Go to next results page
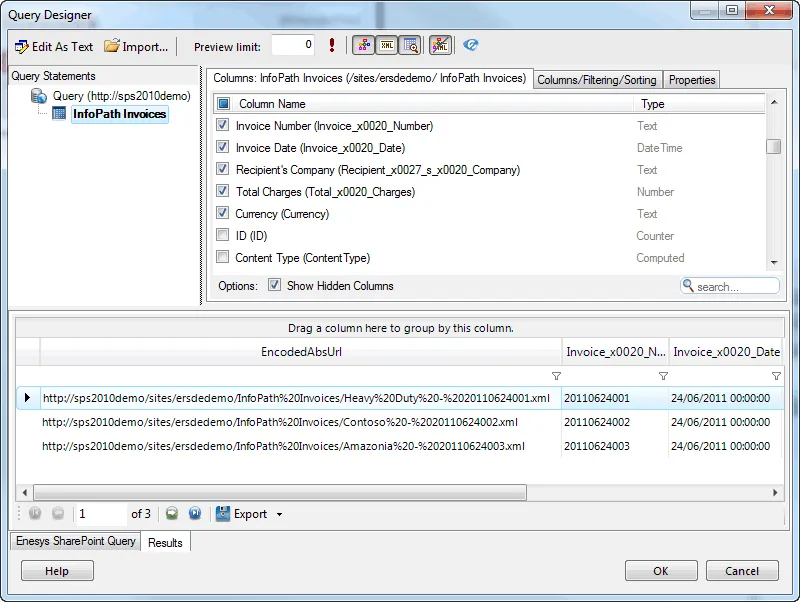The image size is (800, 602). (x=172, y=514)
